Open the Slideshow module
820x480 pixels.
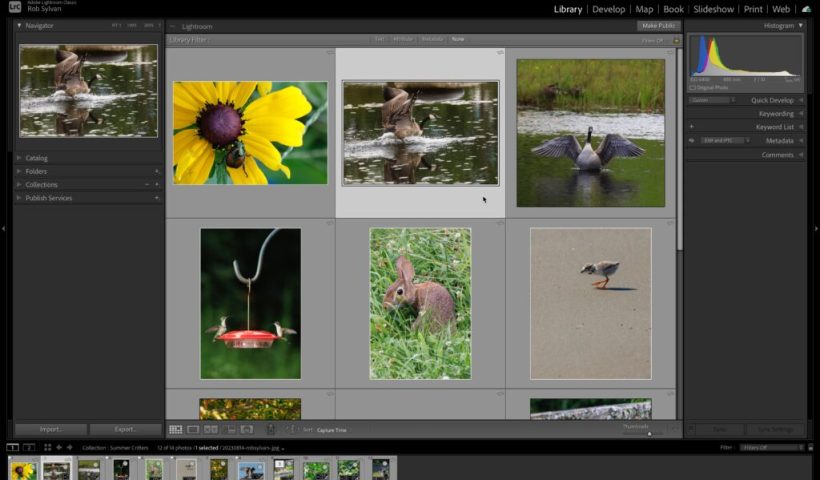click(x=713, y=9)
